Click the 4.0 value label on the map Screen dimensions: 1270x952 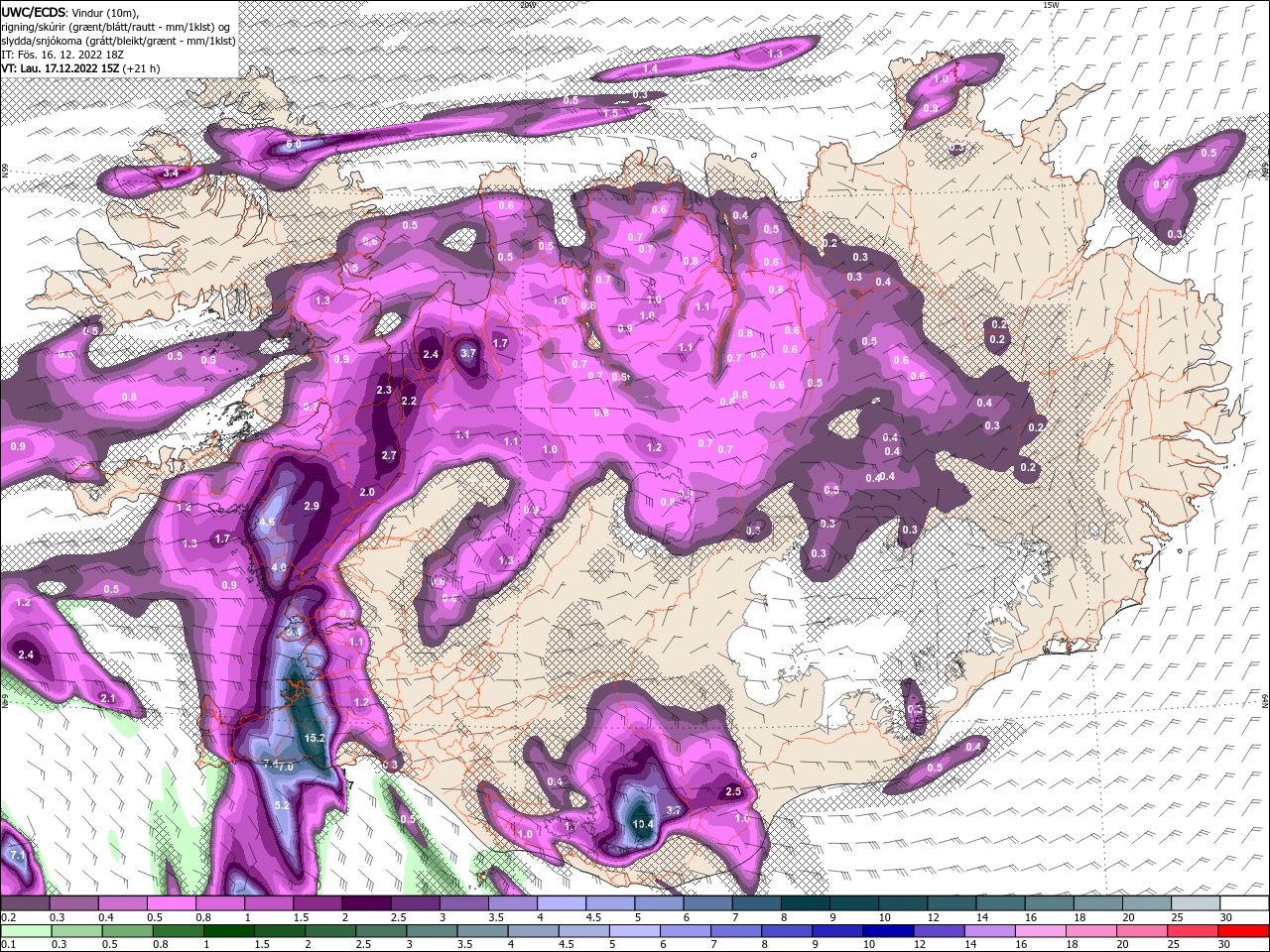[x=279, y=567]
